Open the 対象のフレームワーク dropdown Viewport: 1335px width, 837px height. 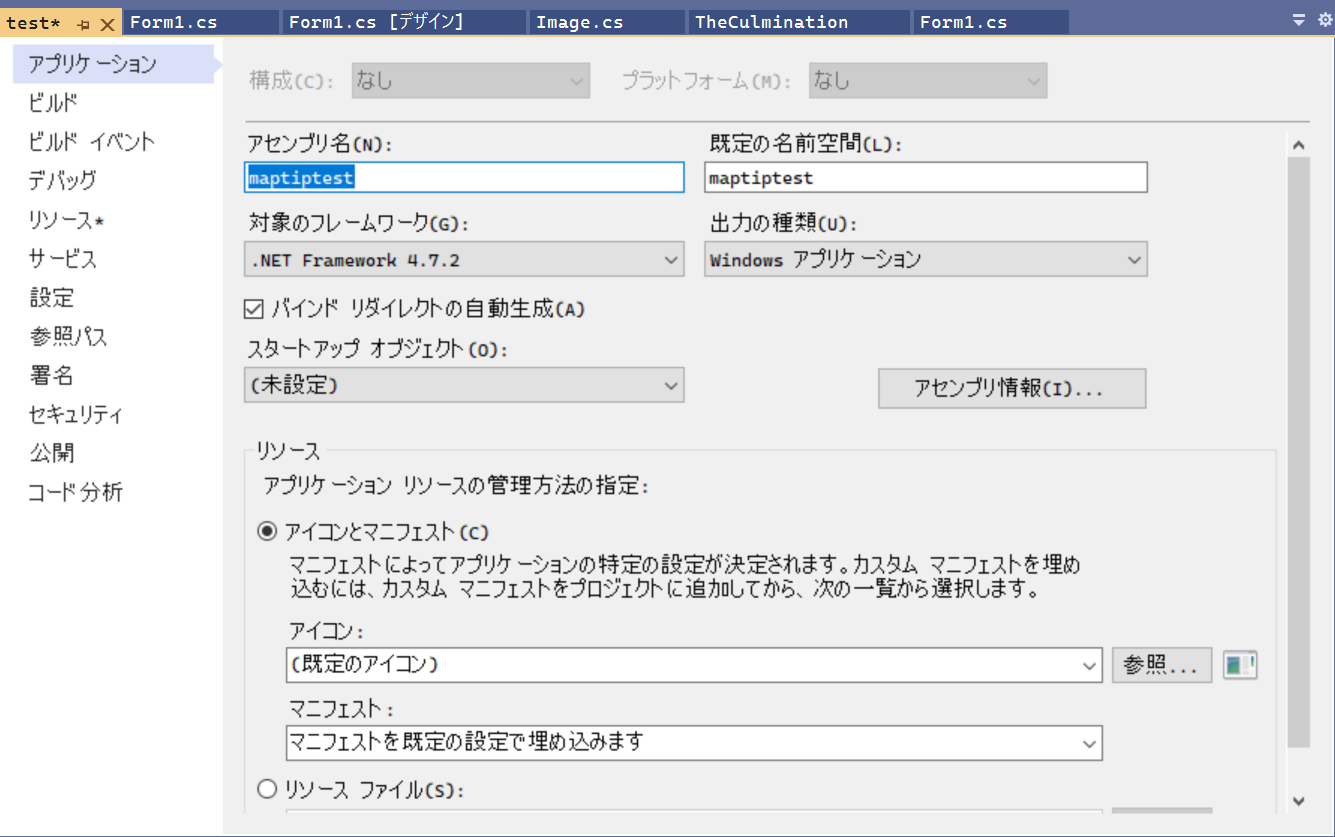pos(673,258)
